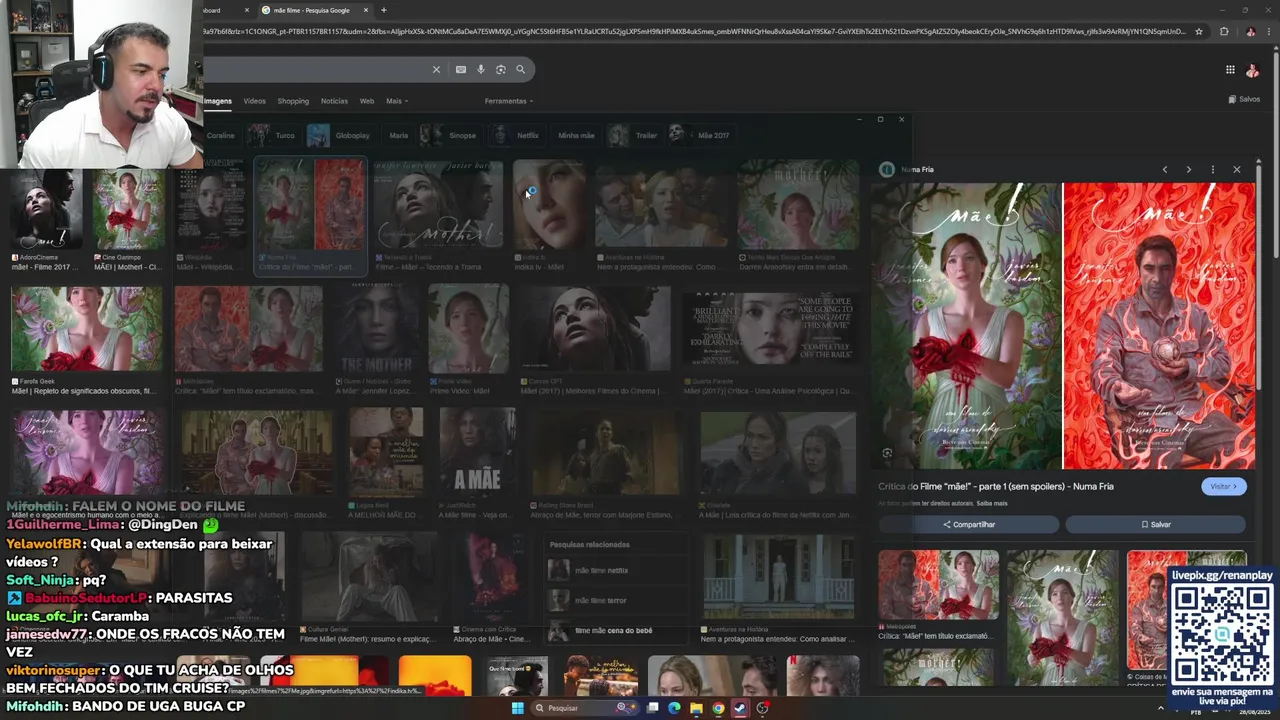Switch to Notícias search tab

click(334, 101)
